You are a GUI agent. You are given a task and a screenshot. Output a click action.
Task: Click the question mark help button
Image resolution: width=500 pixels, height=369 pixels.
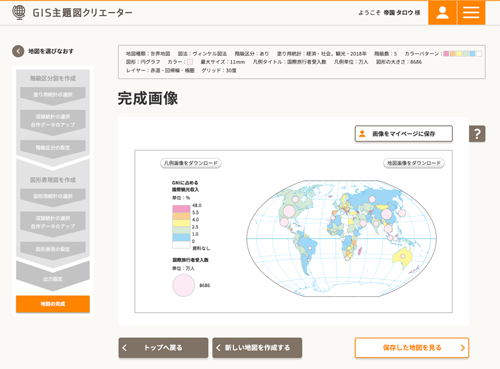tap(477, 134)
